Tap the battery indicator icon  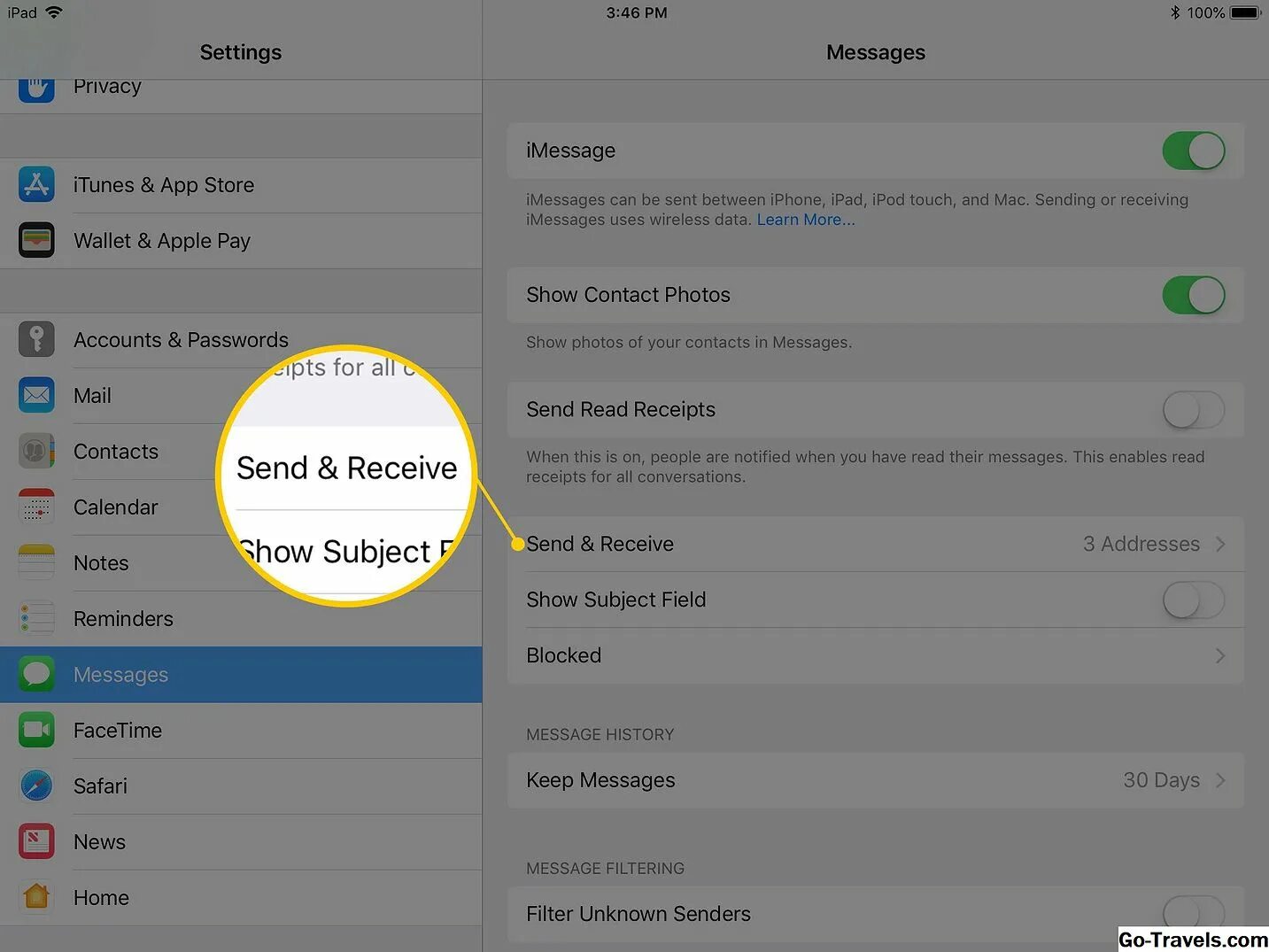tap(1244, 12)
